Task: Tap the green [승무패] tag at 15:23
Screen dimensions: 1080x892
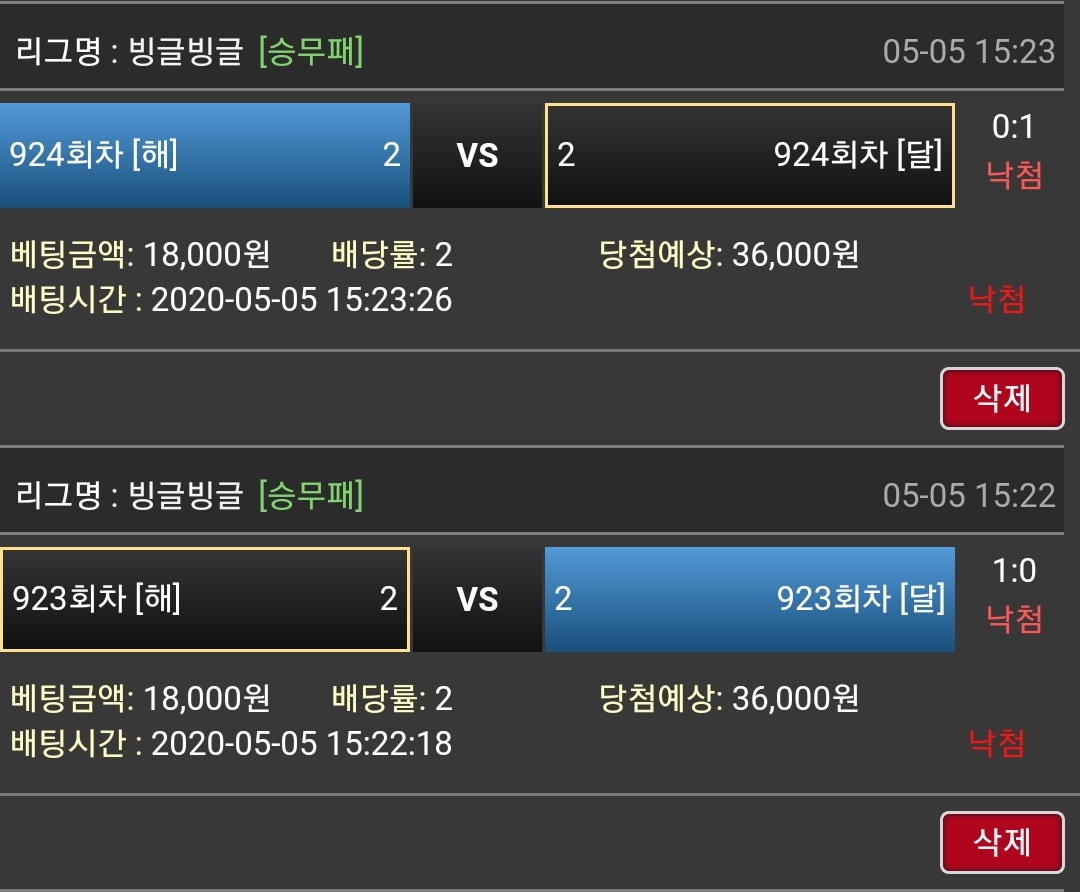Action: click(310, 52)
